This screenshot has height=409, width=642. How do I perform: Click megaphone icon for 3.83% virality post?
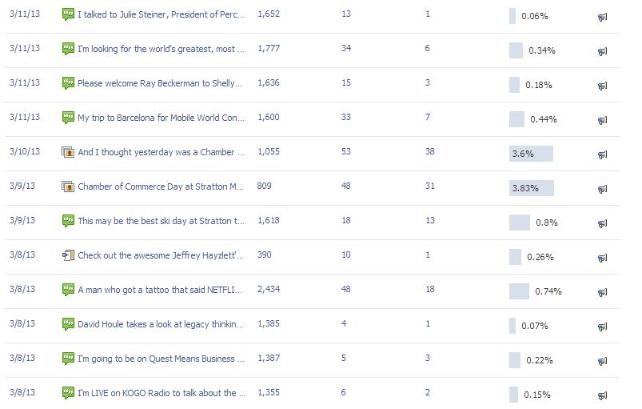[602, 188]
